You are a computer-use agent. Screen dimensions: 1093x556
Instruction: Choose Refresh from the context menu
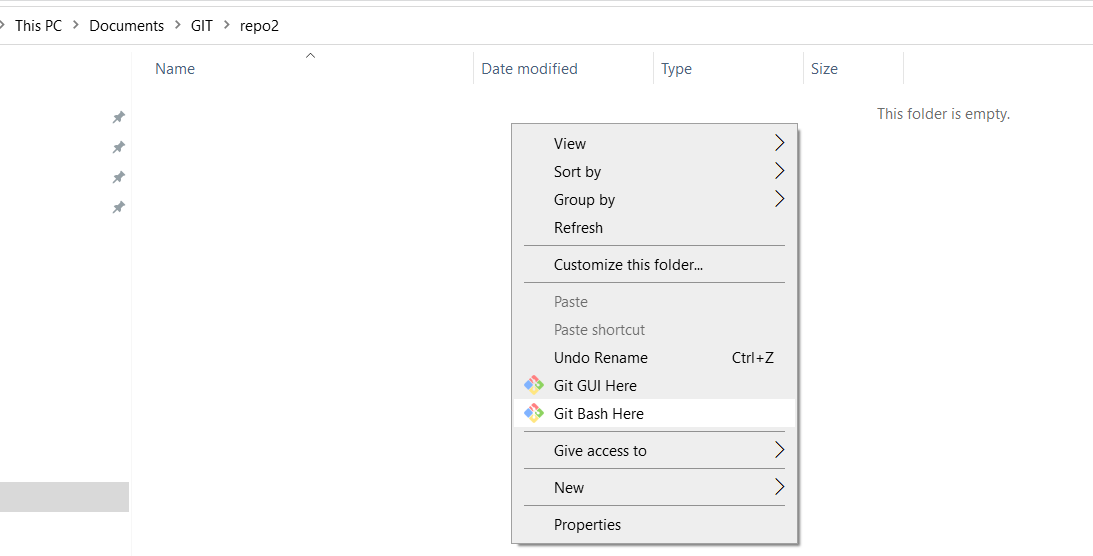pyautogui.click(x=578, y=227)
